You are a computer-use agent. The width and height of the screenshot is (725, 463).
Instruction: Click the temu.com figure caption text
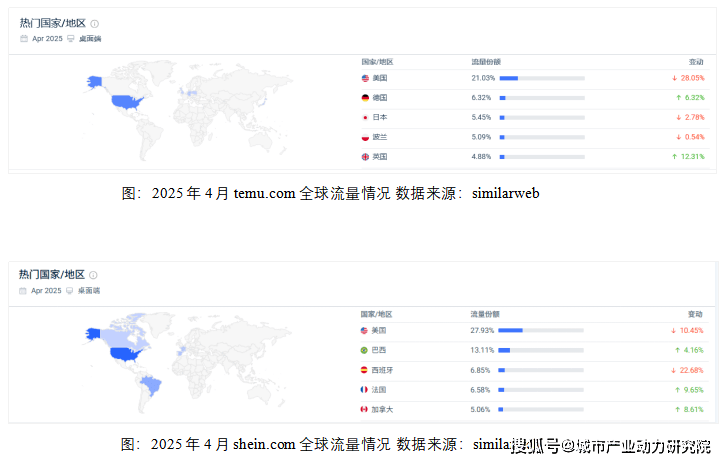click(331, 193)
